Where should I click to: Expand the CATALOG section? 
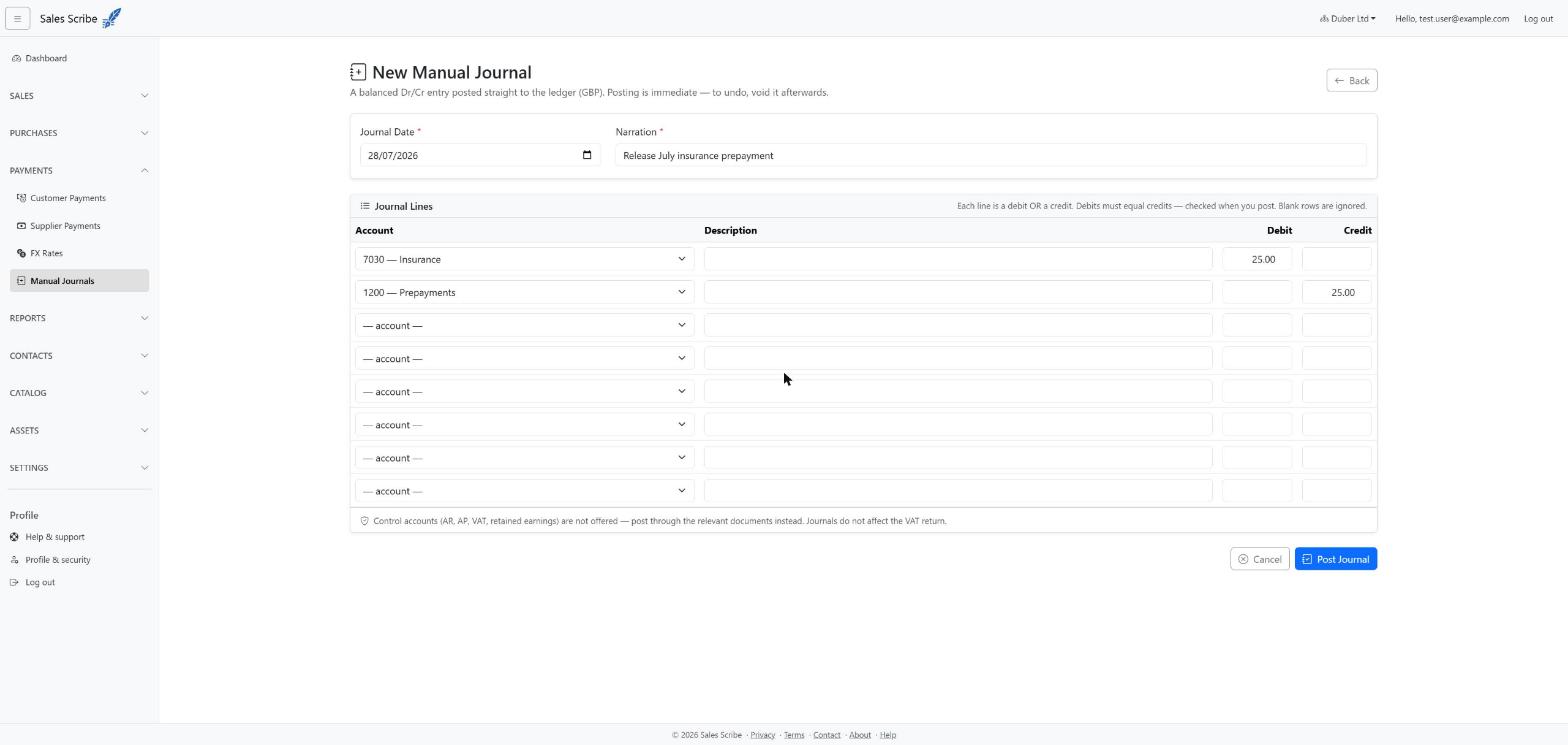click(79, 393)
